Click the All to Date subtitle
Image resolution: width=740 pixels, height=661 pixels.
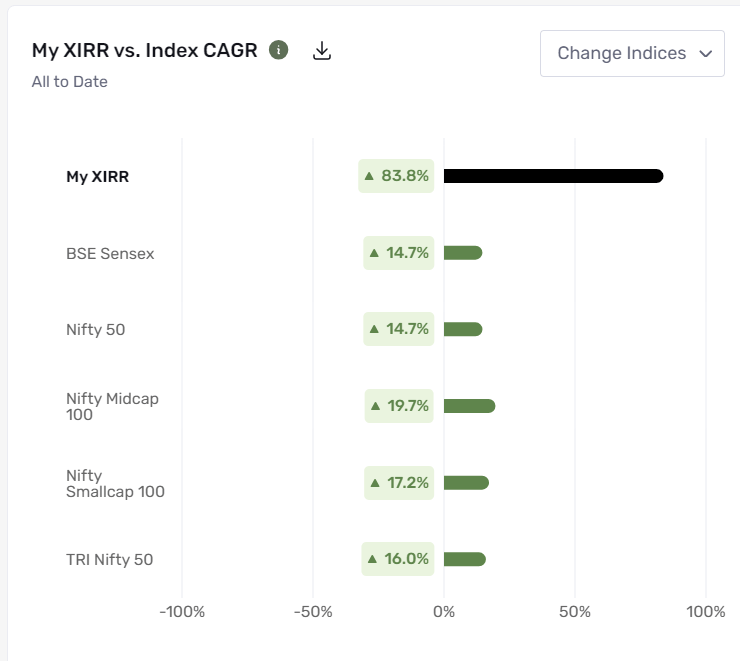coord(69,82)
